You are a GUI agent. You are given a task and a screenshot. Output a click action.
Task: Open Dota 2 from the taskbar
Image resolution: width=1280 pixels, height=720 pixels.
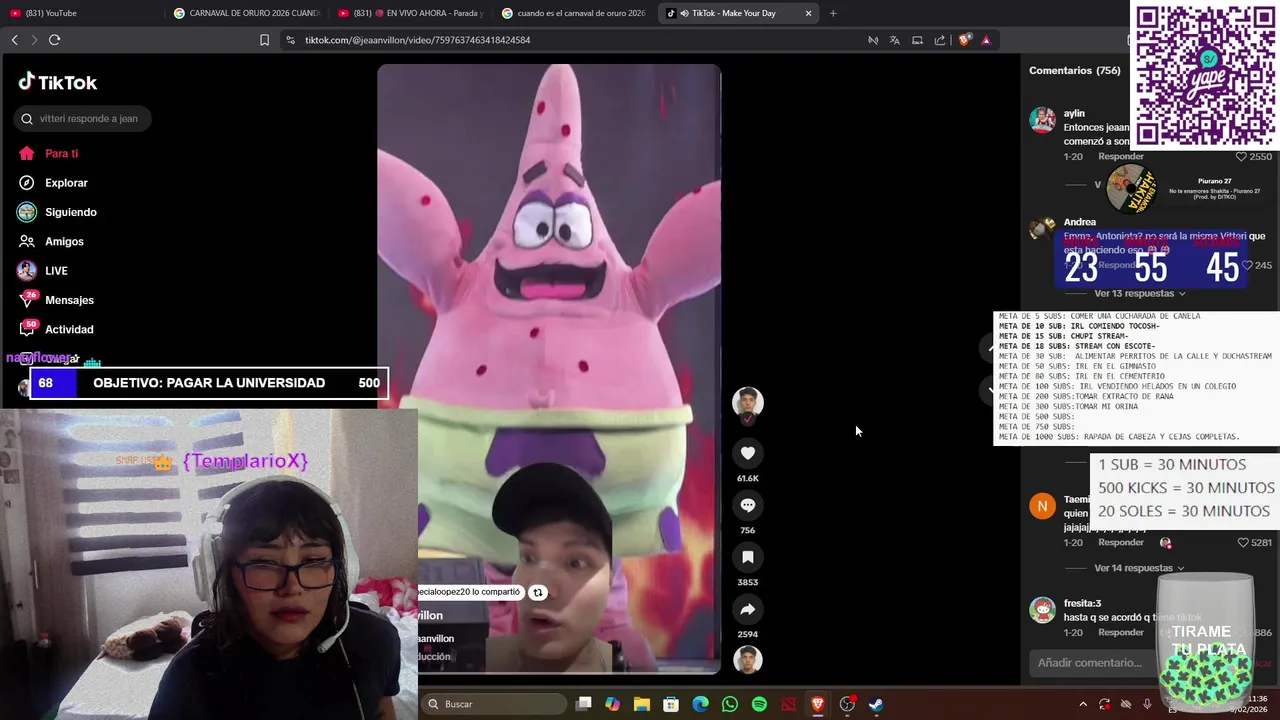(x=788, y=704)
